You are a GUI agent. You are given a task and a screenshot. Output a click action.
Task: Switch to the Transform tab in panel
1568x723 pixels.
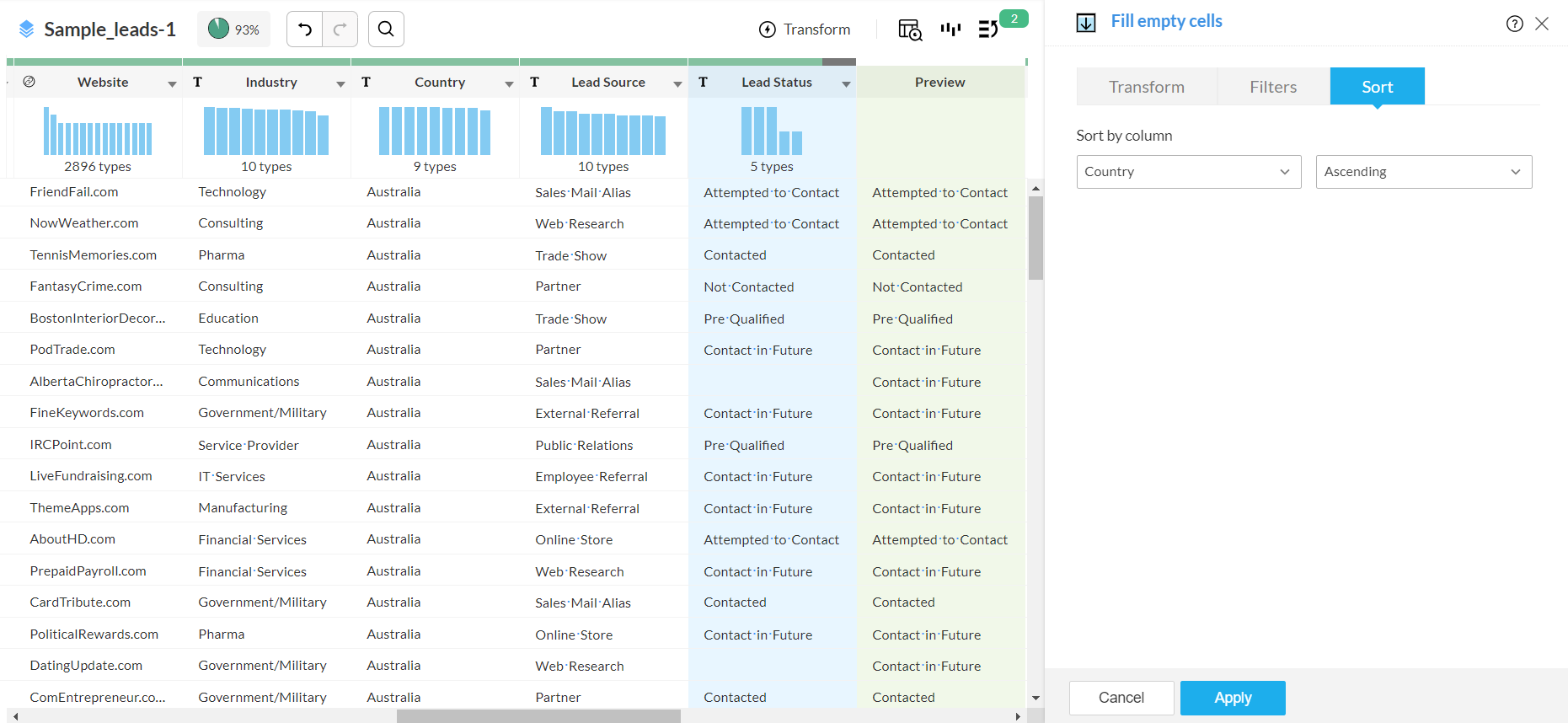coord(1146,87)
